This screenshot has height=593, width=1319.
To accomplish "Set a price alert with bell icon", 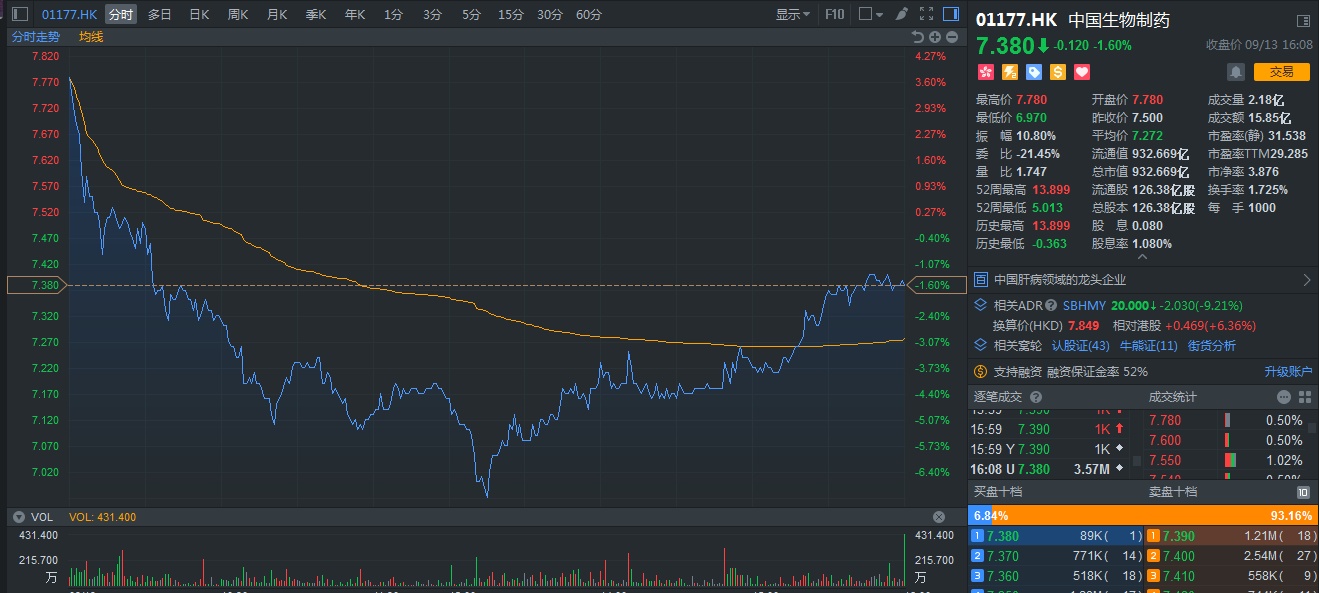I will [x=1236, y=72].
